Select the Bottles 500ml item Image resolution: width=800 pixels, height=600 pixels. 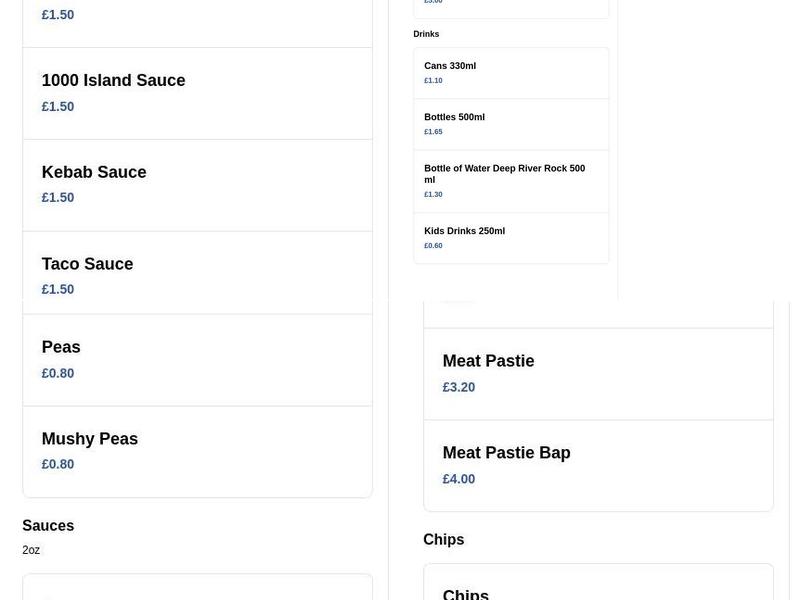pos(454,117)
